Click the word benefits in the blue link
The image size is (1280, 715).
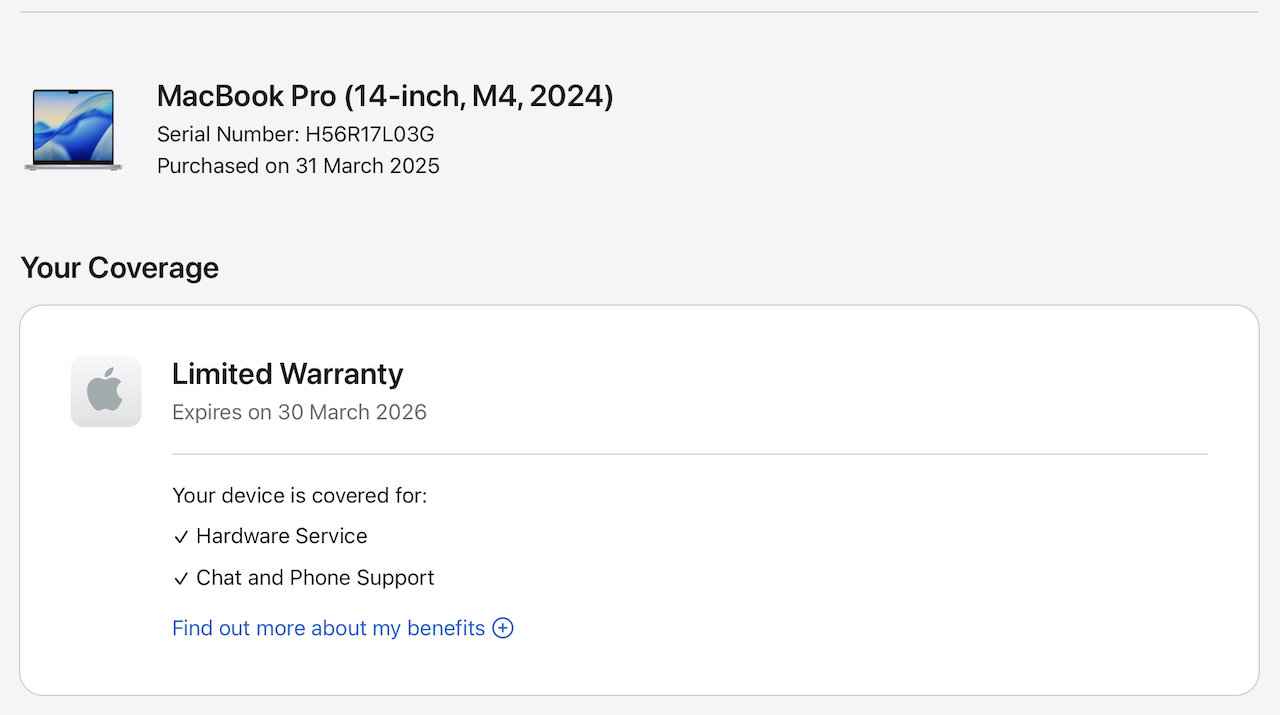coord(446,628)
